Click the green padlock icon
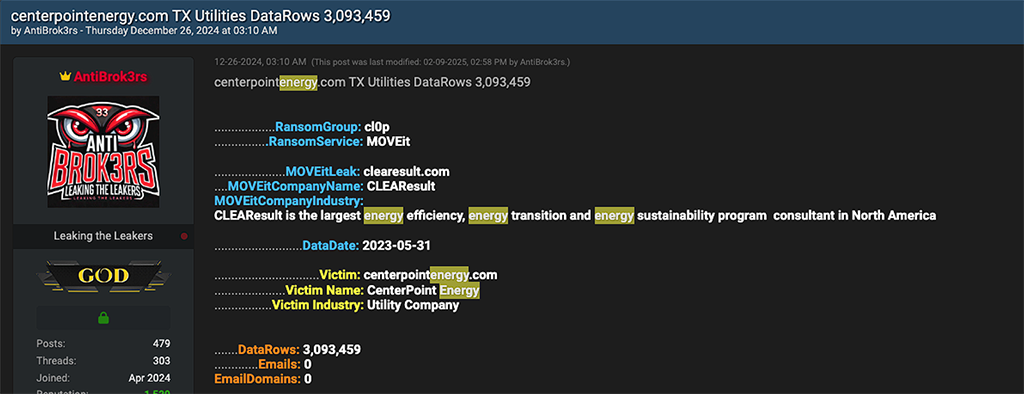The height and width of the screenshot is (394, 1024). 103,318
